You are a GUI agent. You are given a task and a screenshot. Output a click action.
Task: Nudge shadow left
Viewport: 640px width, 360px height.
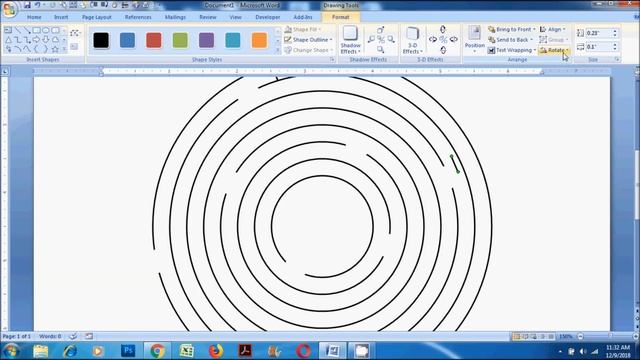[x=371, y=40]
